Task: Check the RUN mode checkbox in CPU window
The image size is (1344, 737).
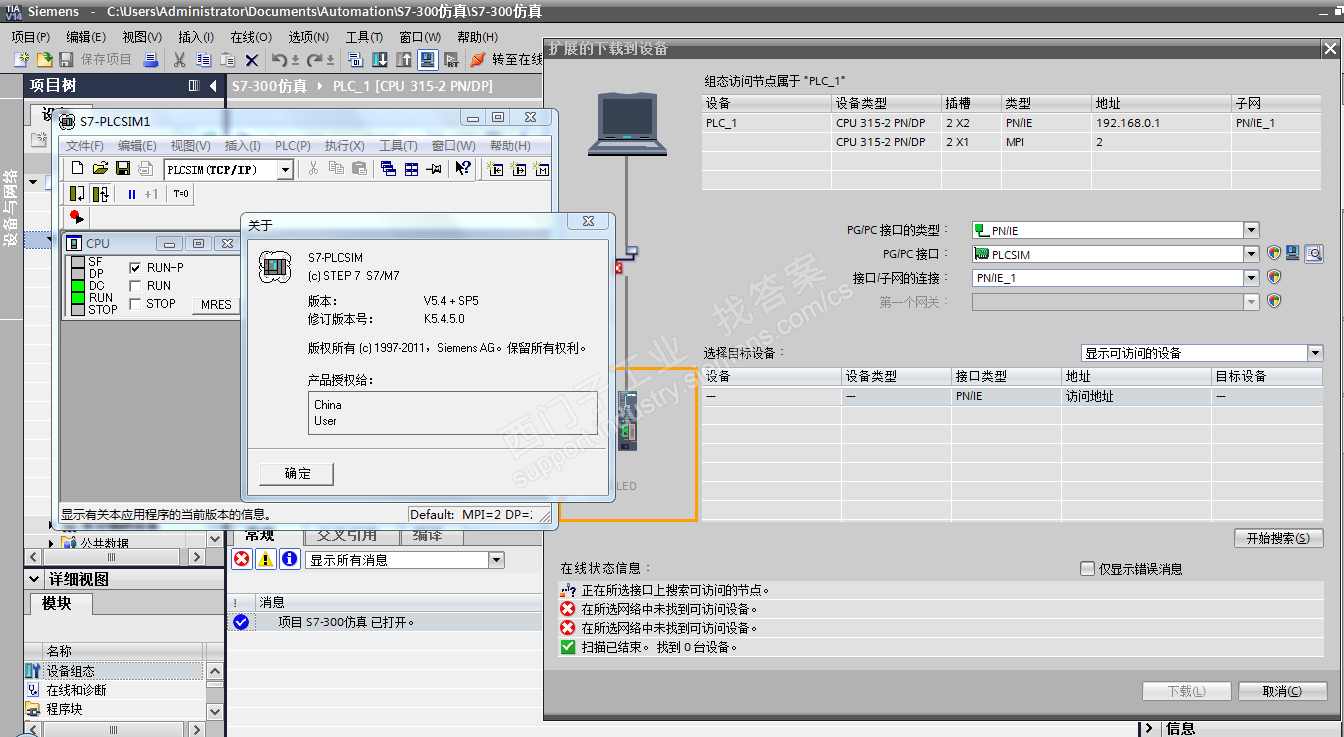Action: click(x=136, y=286)
